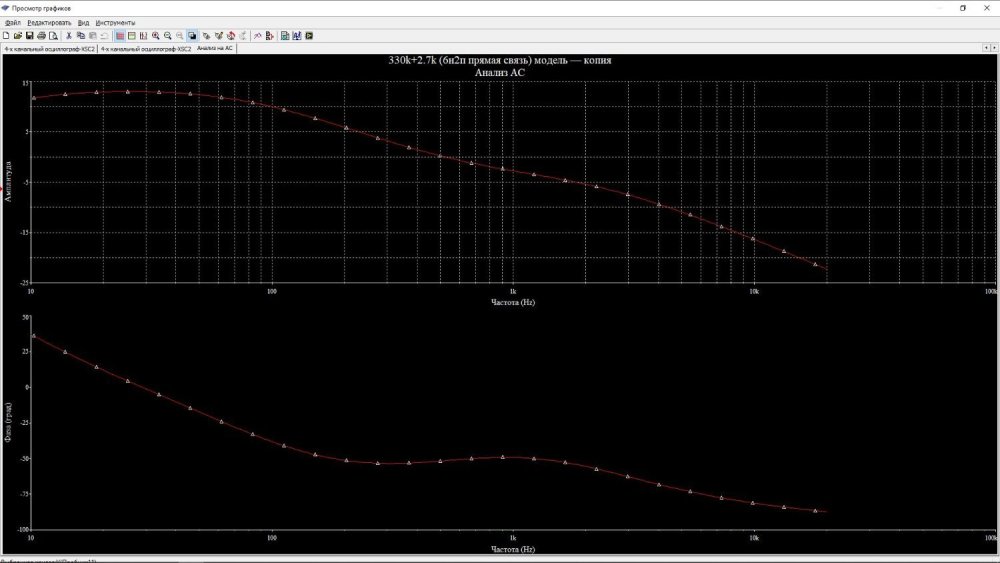The width and height of the screenshot is (1000, 563).
Task: Click the Print icon in the toolbar
Action: pyautogui.click(x=41, y=35)
